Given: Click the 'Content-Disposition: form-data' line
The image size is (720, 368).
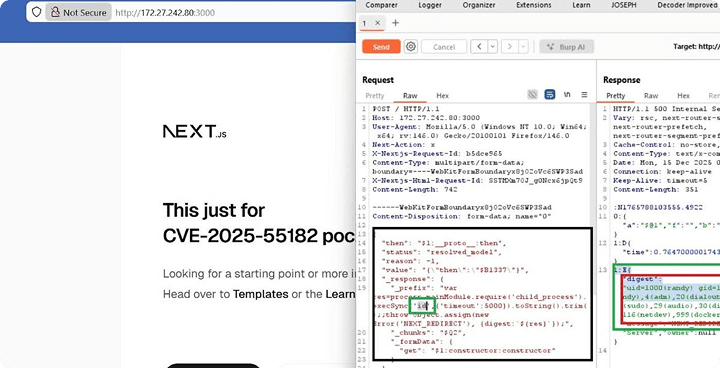Looking at the screenshot, I should tap(462, 216).
